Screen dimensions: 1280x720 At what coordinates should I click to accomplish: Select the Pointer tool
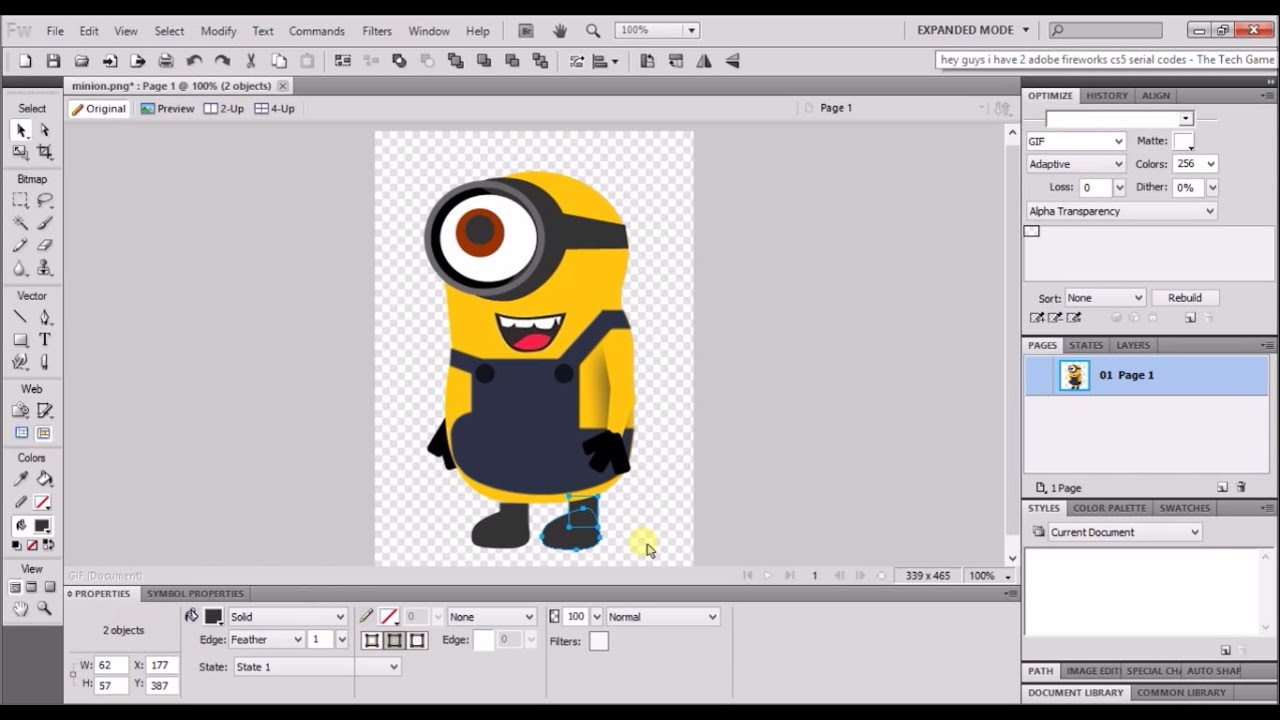coord(21,130)
